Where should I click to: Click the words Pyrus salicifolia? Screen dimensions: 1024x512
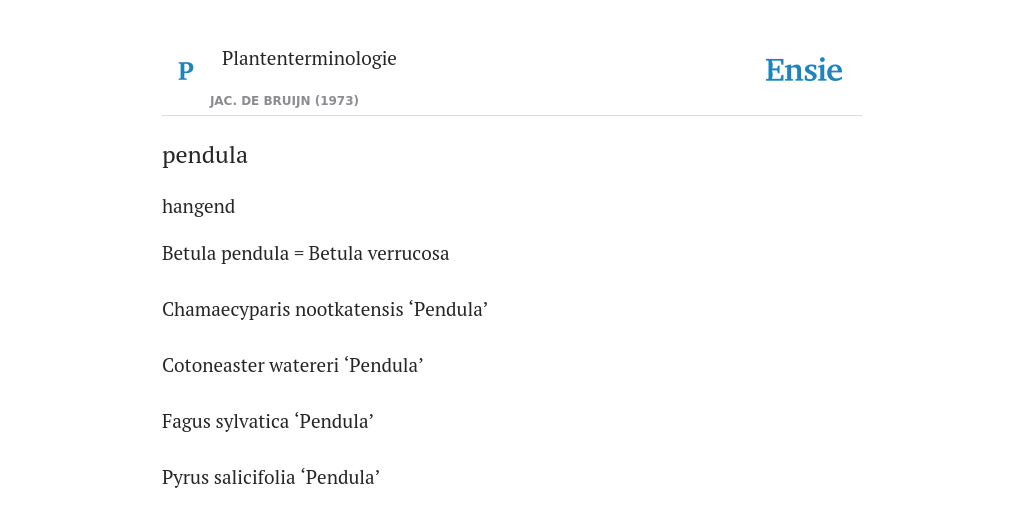[229, 478]
